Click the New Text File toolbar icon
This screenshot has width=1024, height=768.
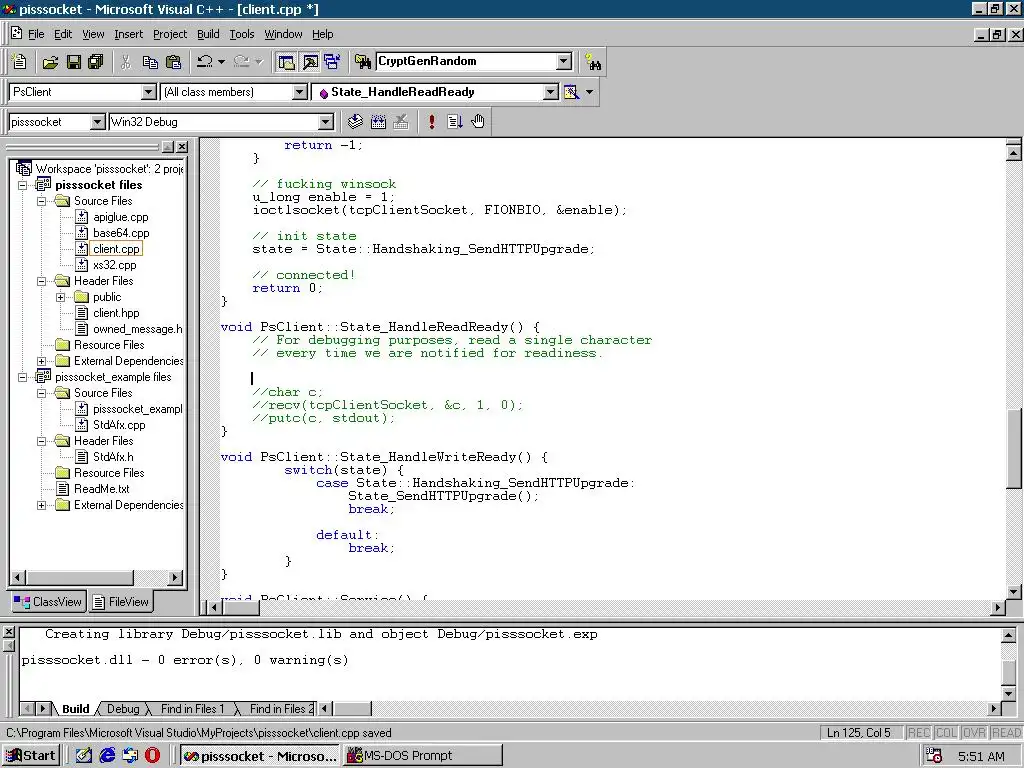tap(20, 62)
